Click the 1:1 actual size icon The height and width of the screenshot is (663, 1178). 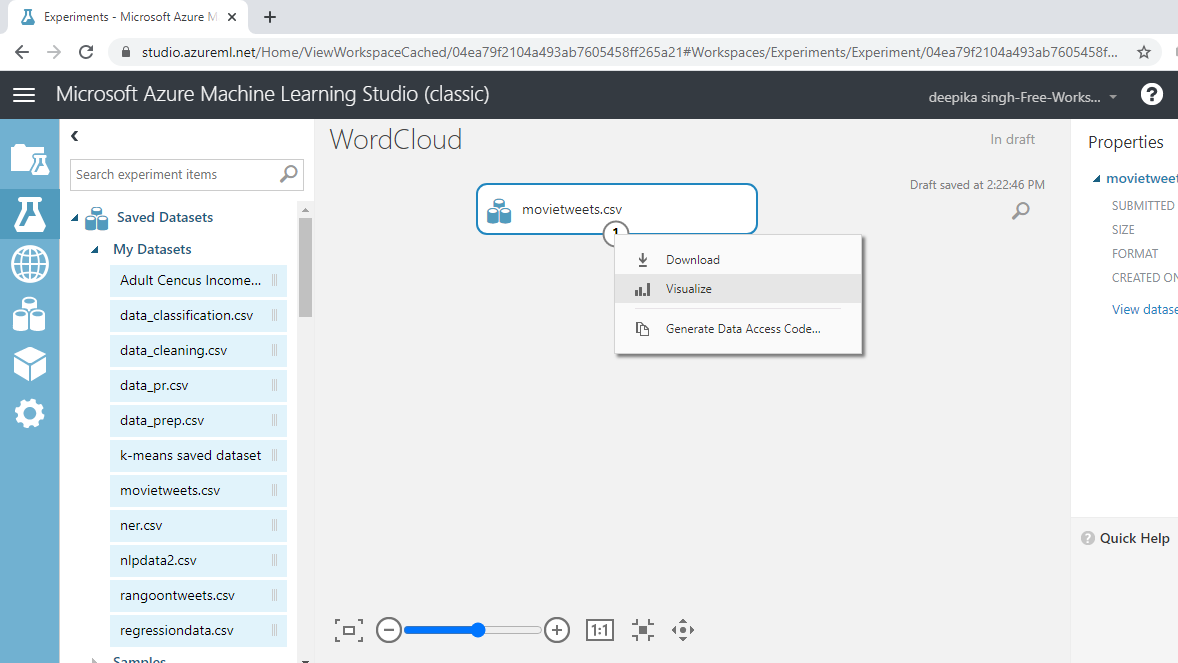[600, 630]
